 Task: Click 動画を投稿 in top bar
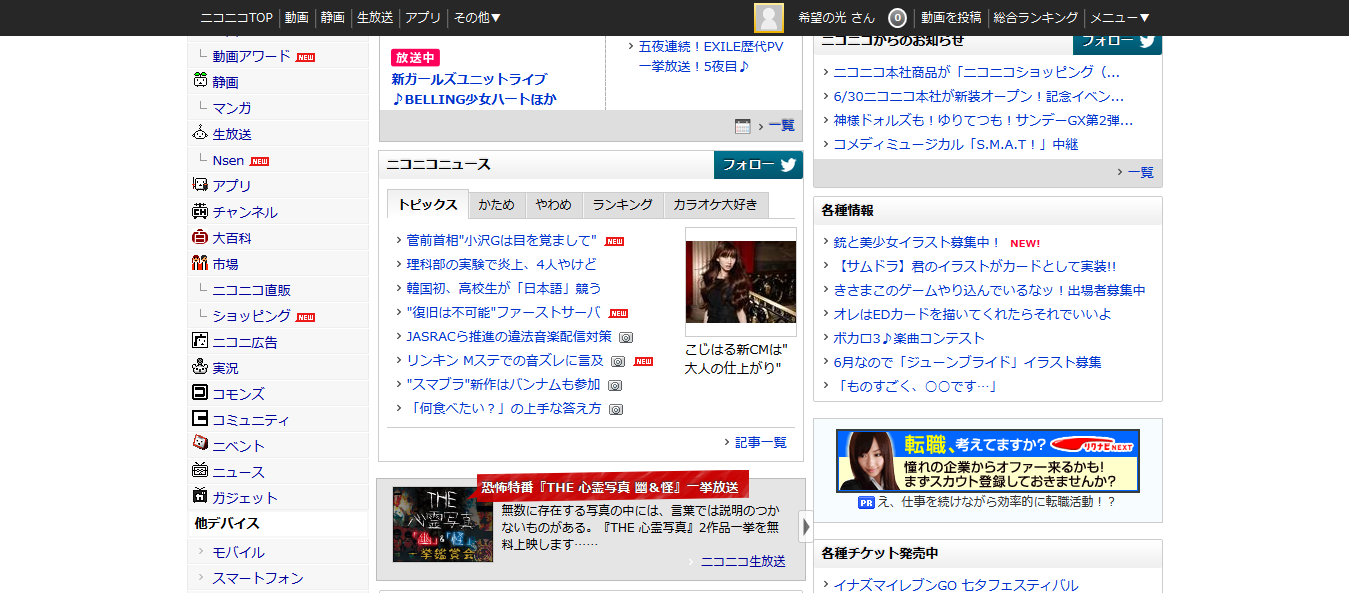(951, 18)
